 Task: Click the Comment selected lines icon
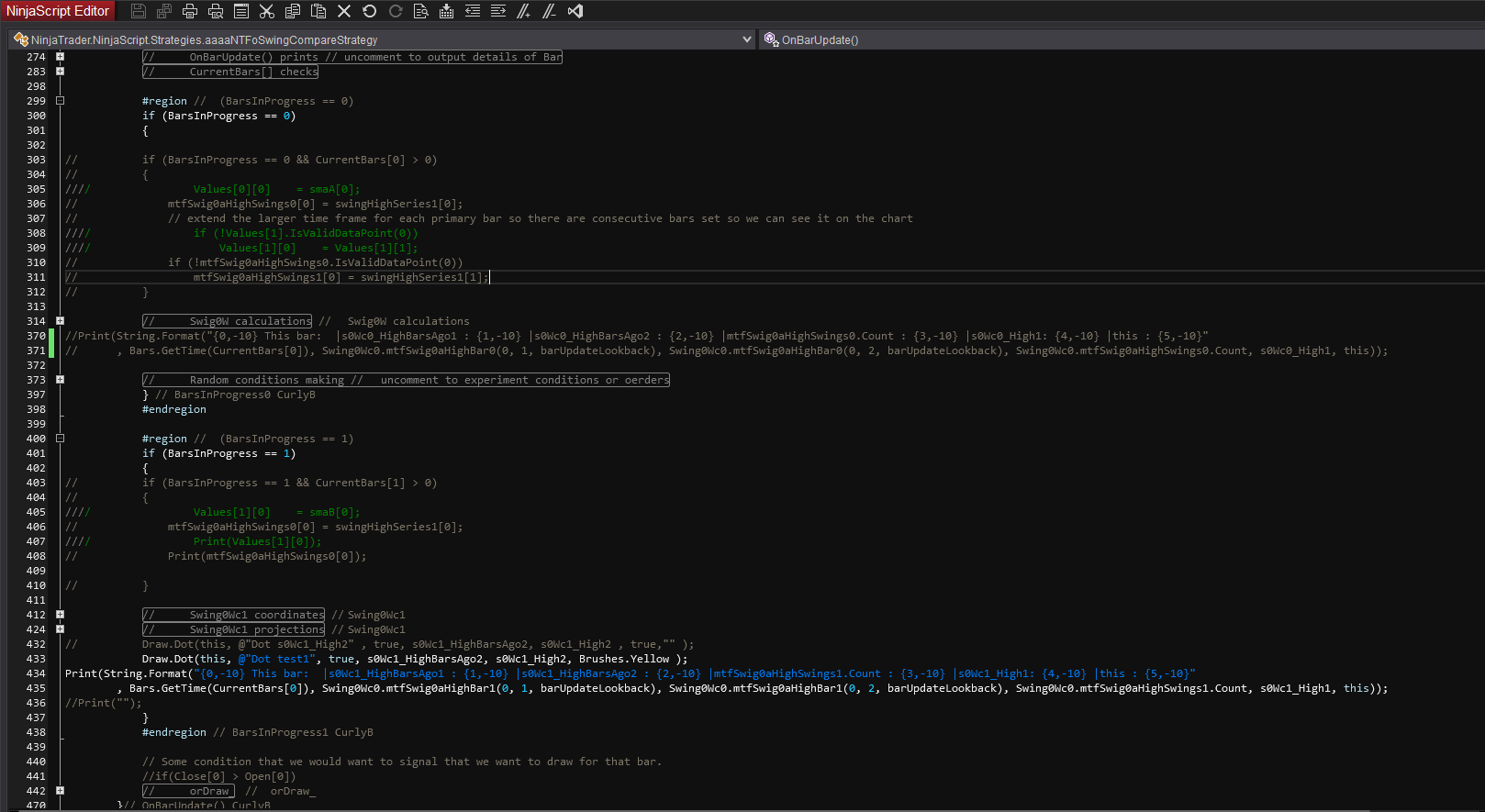coord(524,11)
